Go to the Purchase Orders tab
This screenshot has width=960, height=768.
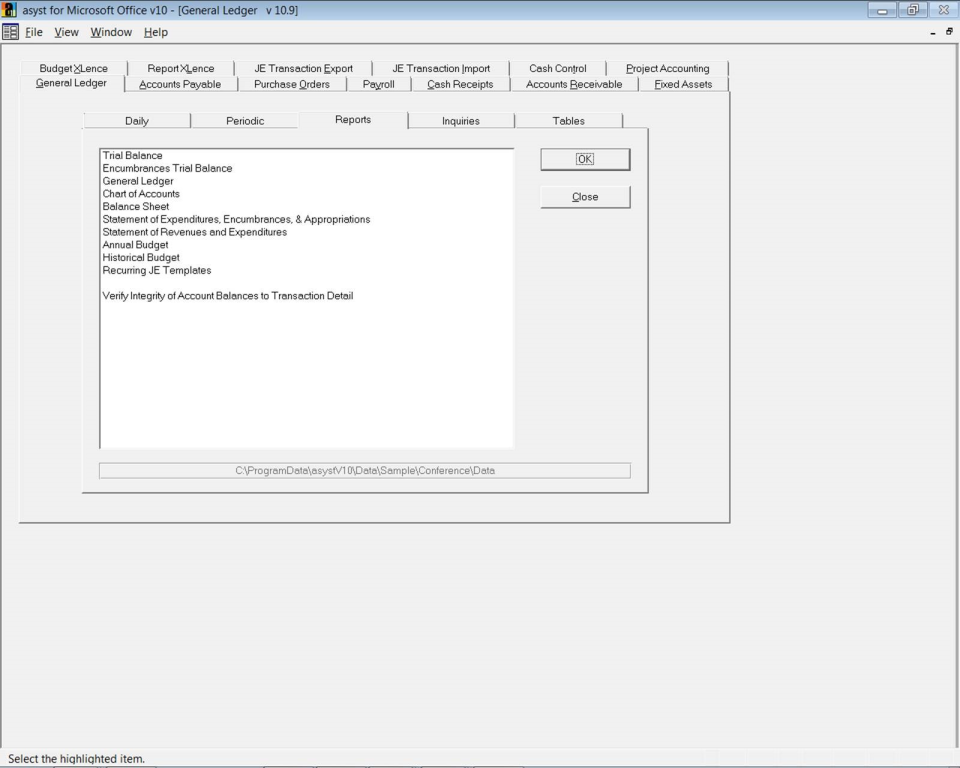coord(291,85)
